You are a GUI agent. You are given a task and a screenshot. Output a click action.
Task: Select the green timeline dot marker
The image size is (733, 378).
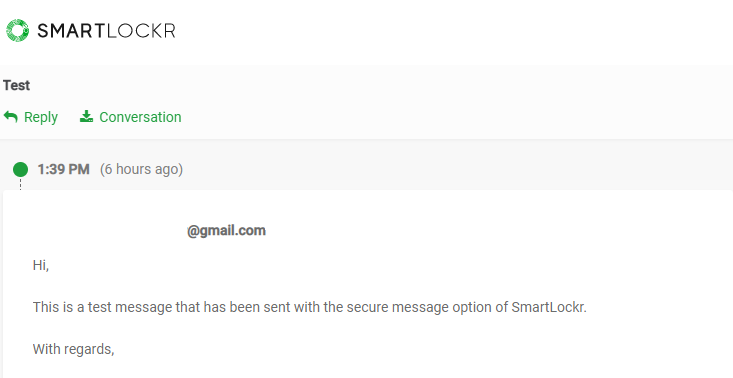(20, 169)
